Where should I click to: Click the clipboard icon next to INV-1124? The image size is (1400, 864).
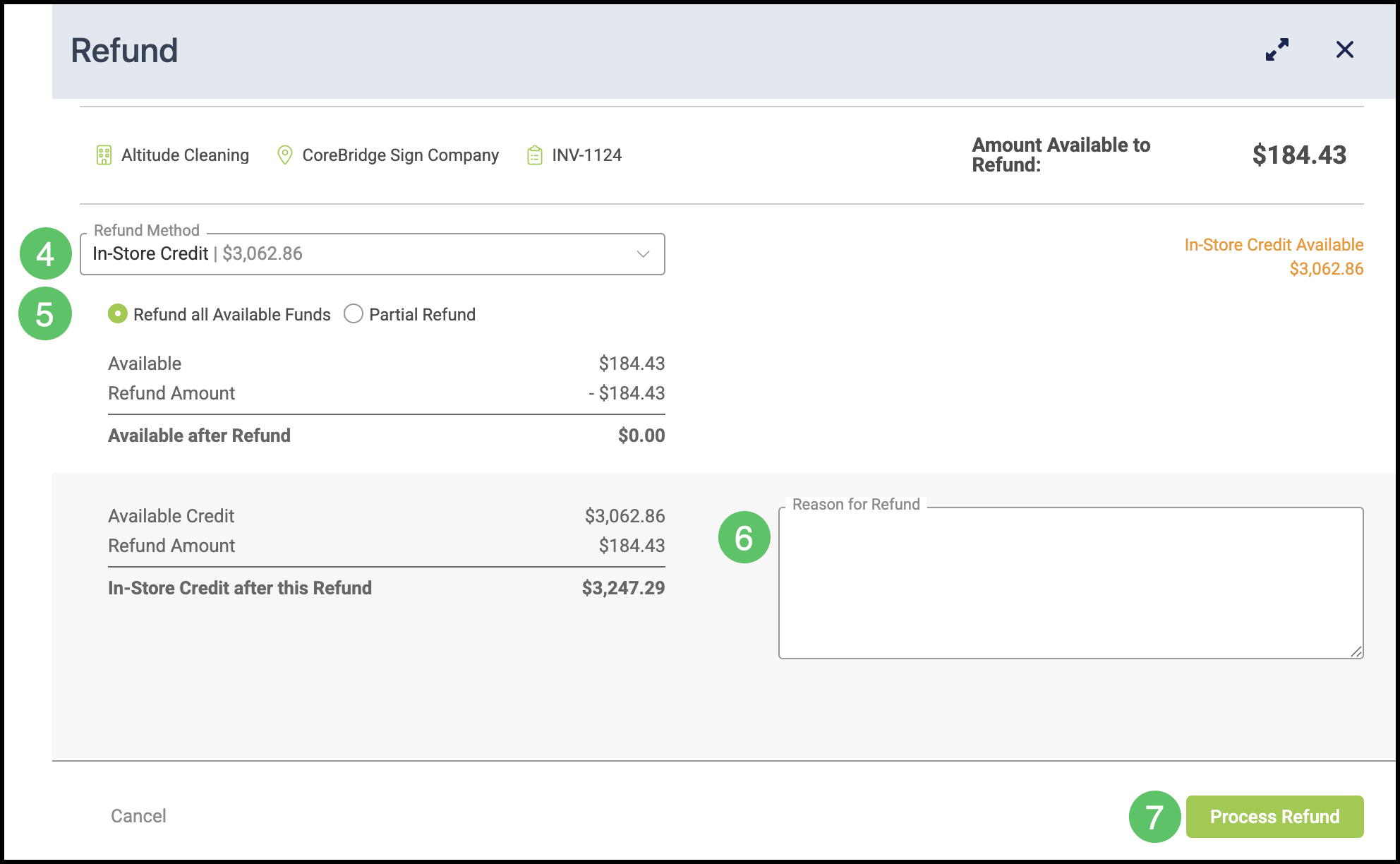click(x=535, y=155)
